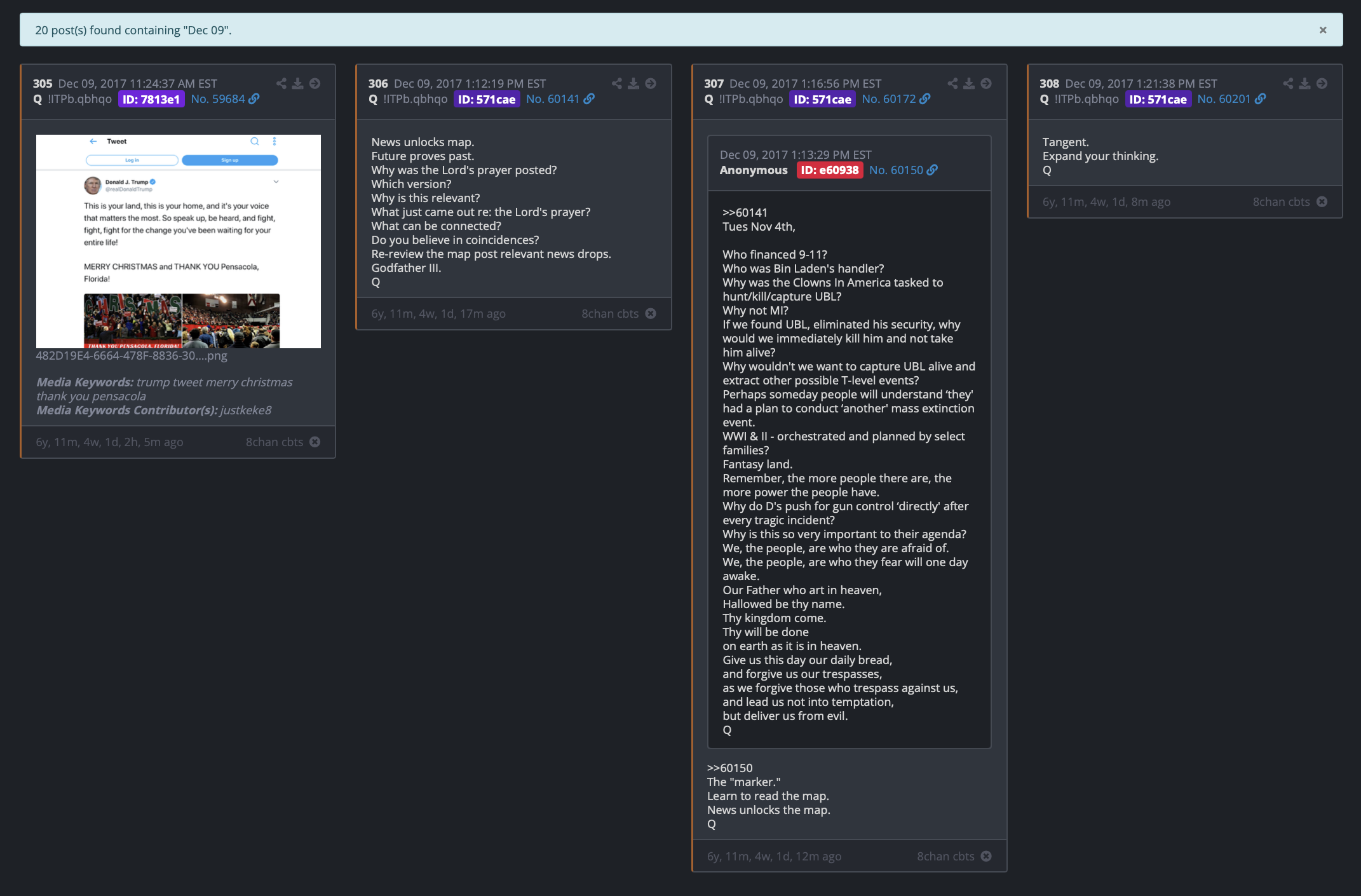Download post 307 using download icon
Viewport: 1361px width, 896px height.
[x=969, y=83]
